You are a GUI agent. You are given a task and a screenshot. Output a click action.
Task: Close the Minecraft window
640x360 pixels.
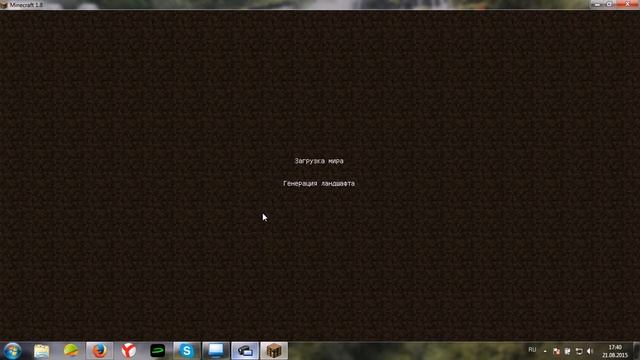pyautogui.click(x=627, y=4)
